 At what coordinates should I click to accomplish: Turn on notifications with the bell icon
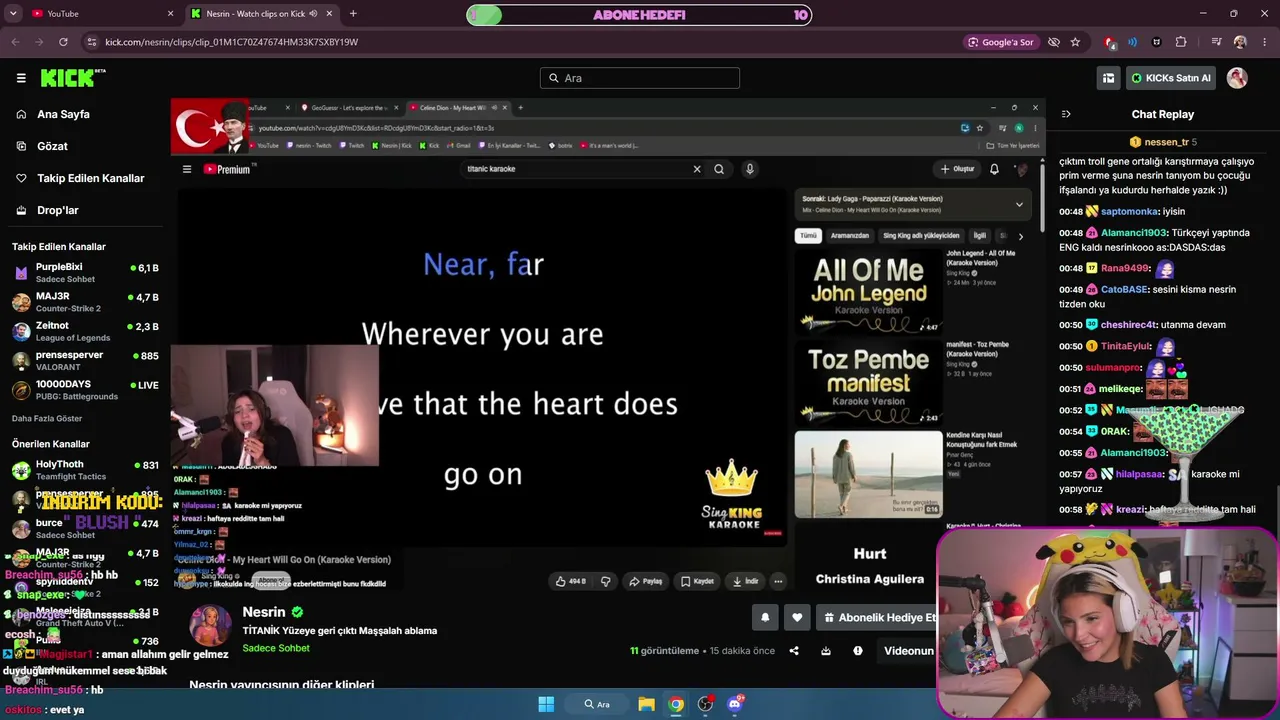tap(765, 618)
